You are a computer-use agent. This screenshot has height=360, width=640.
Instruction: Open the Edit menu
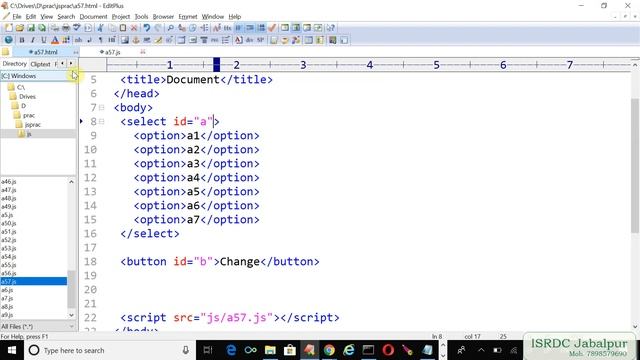click(x=31, y=17)
